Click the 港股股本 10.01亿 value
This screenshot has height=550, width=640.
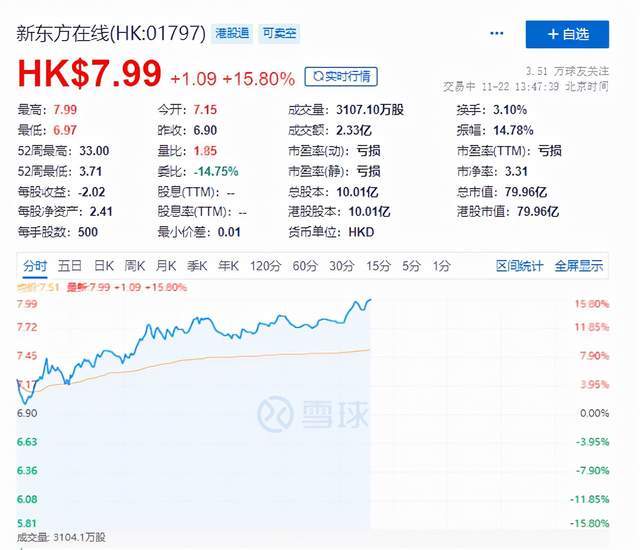point(369,212)
